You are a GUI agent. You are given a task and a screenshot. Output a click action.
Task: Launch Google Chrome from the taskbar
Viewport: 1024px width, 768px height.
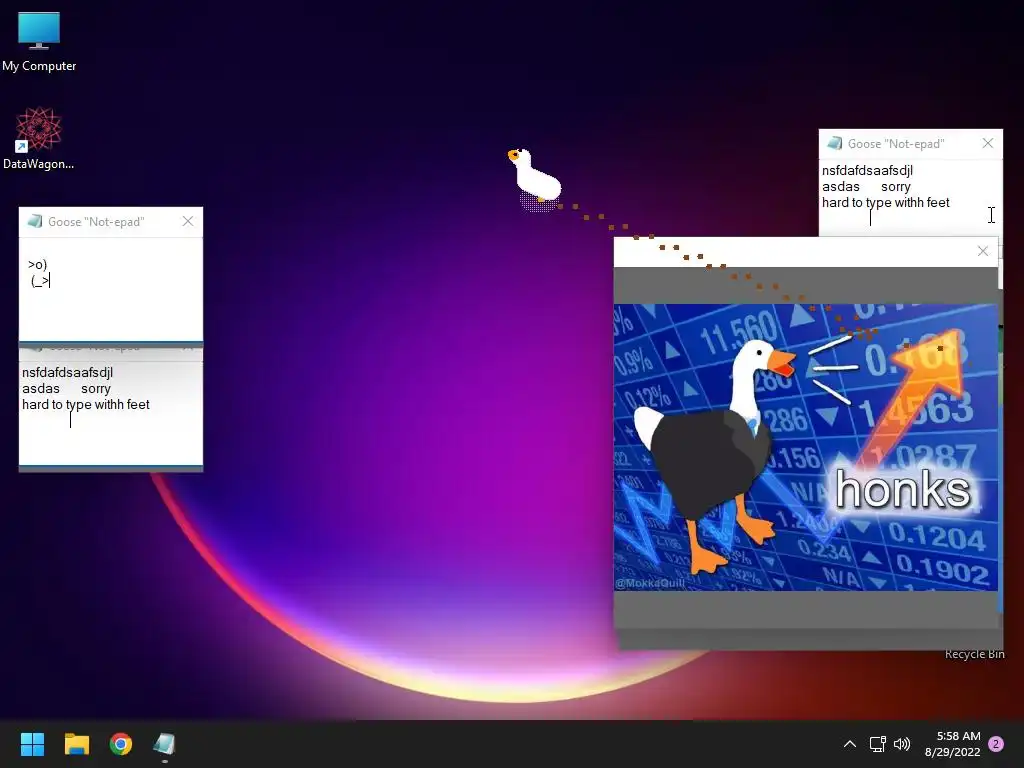coord(121,744)
